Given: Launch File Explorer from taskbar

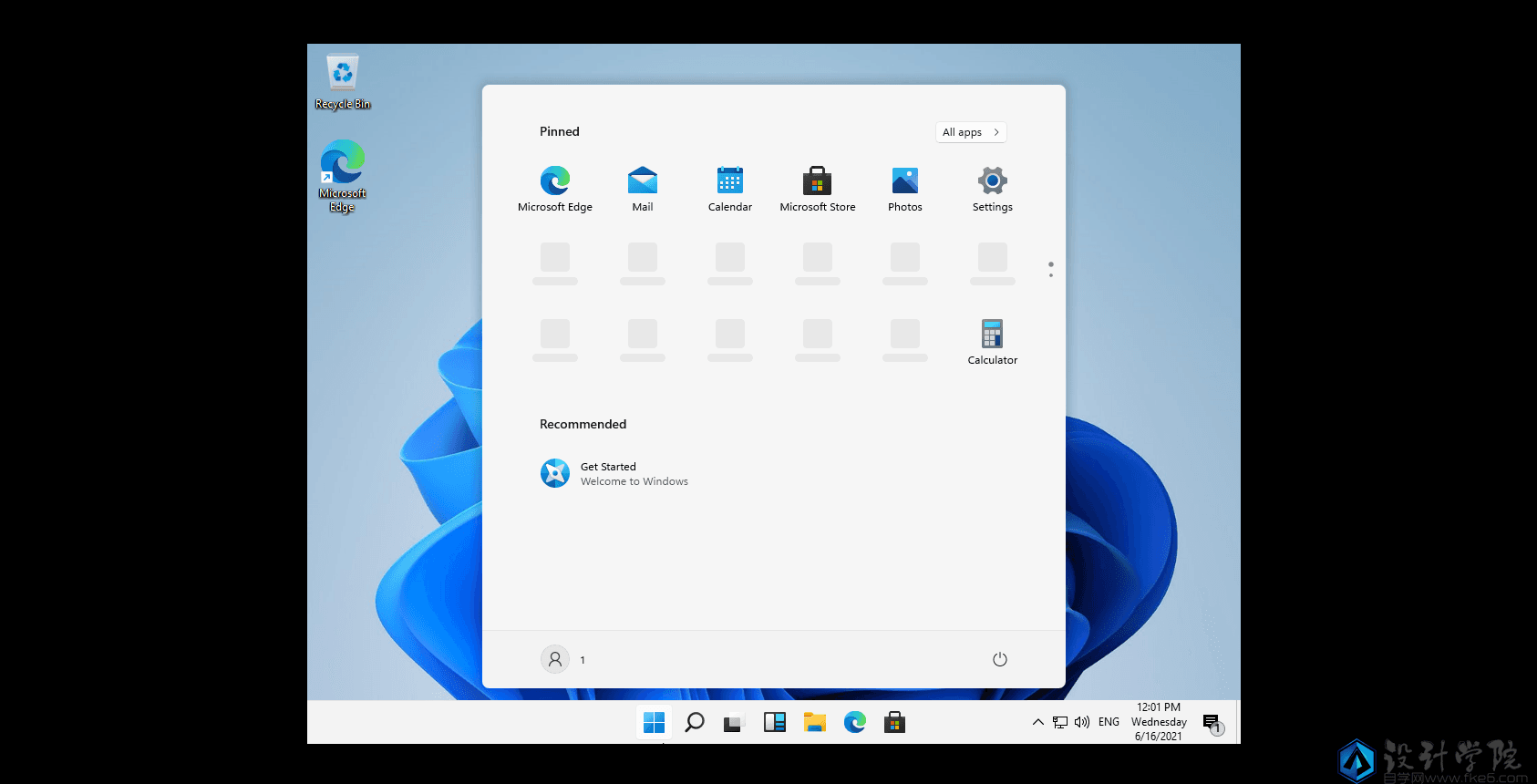Looking at the screenshot, I should coord(815,723).
